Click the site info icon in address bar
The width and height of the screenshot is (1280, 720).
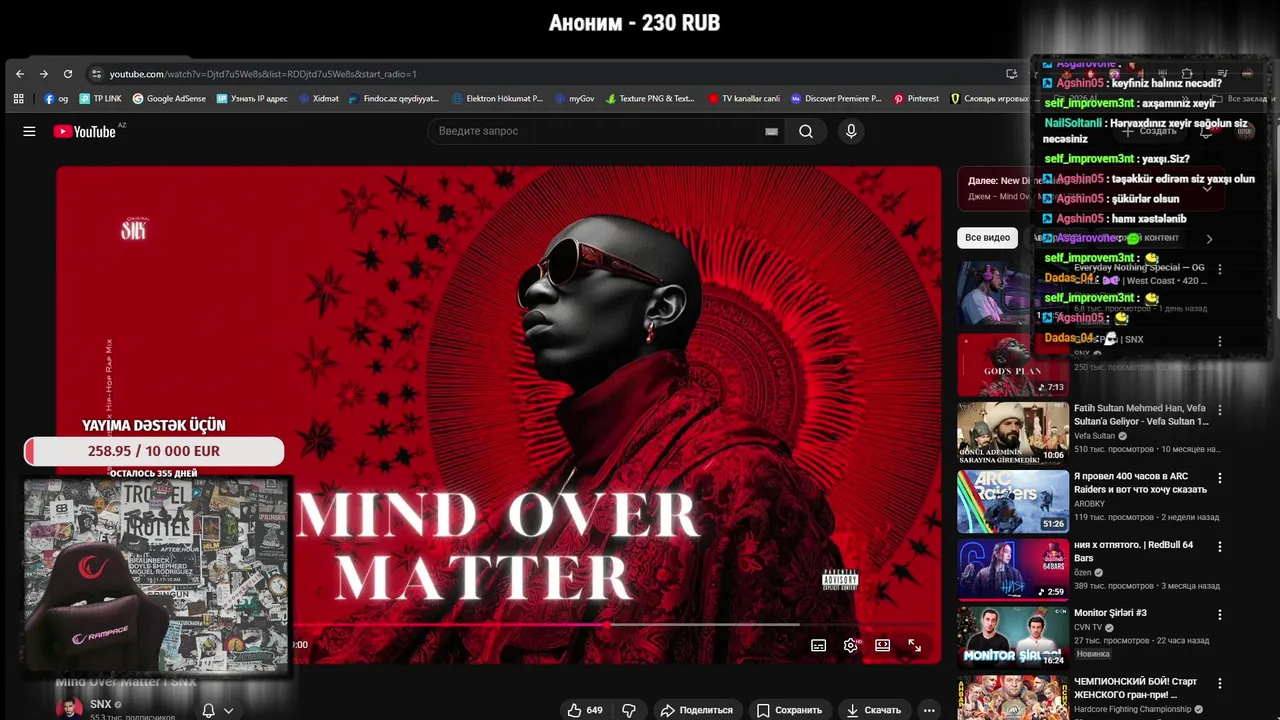pyautogui.click(x=96, y=74)
